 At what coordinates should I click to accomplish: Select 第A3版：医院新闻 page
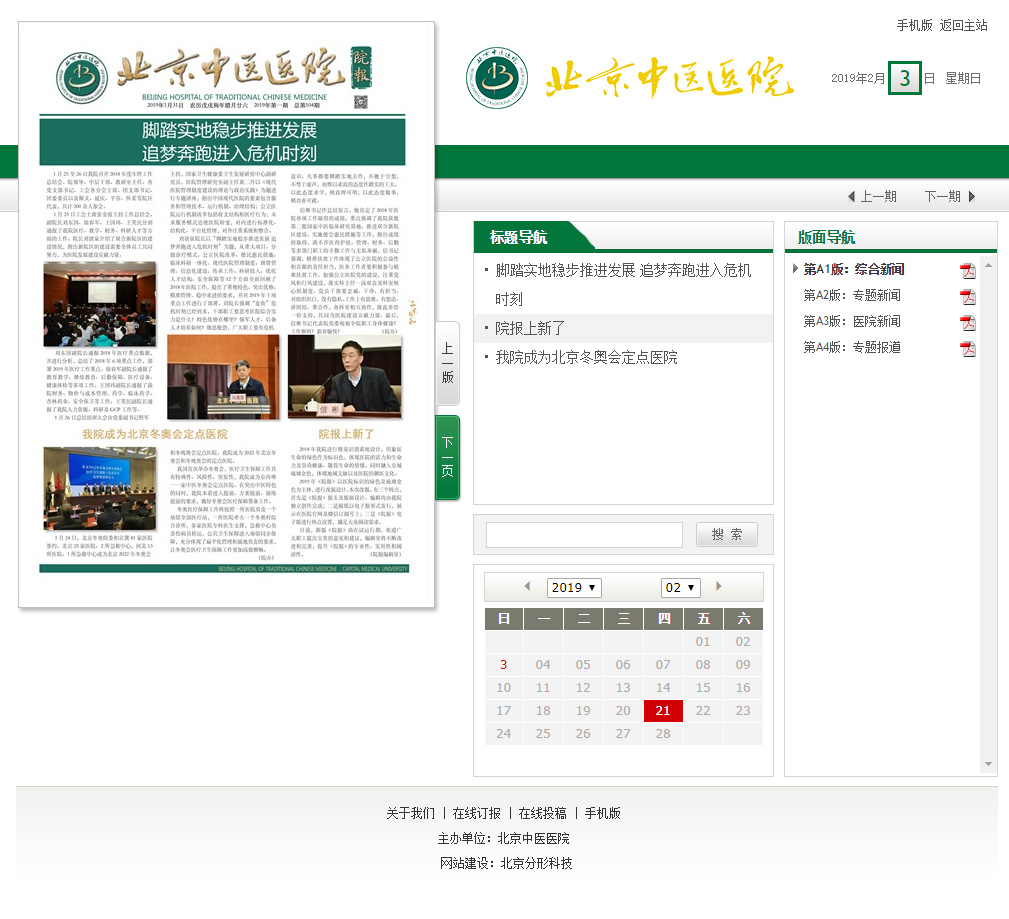click(852, 321)
